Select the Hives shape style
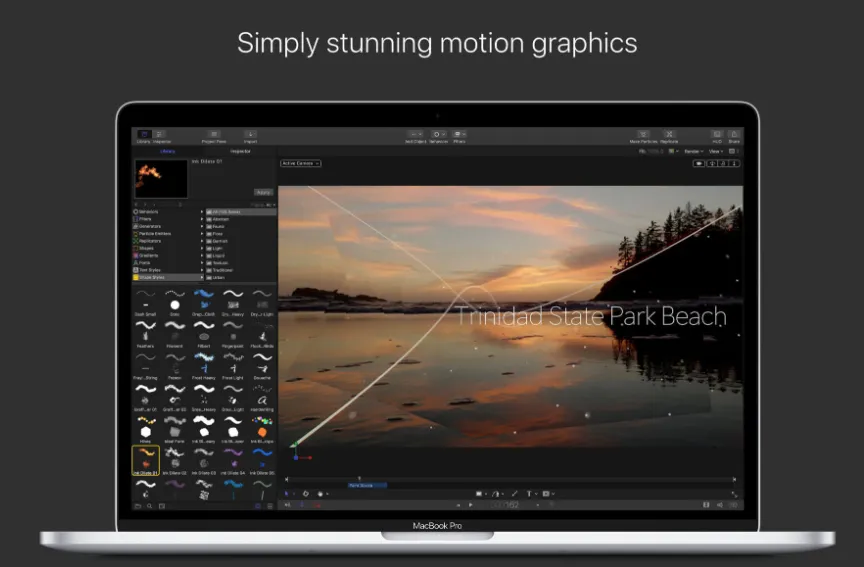864x567 pixels. click(x=145, y=430)
